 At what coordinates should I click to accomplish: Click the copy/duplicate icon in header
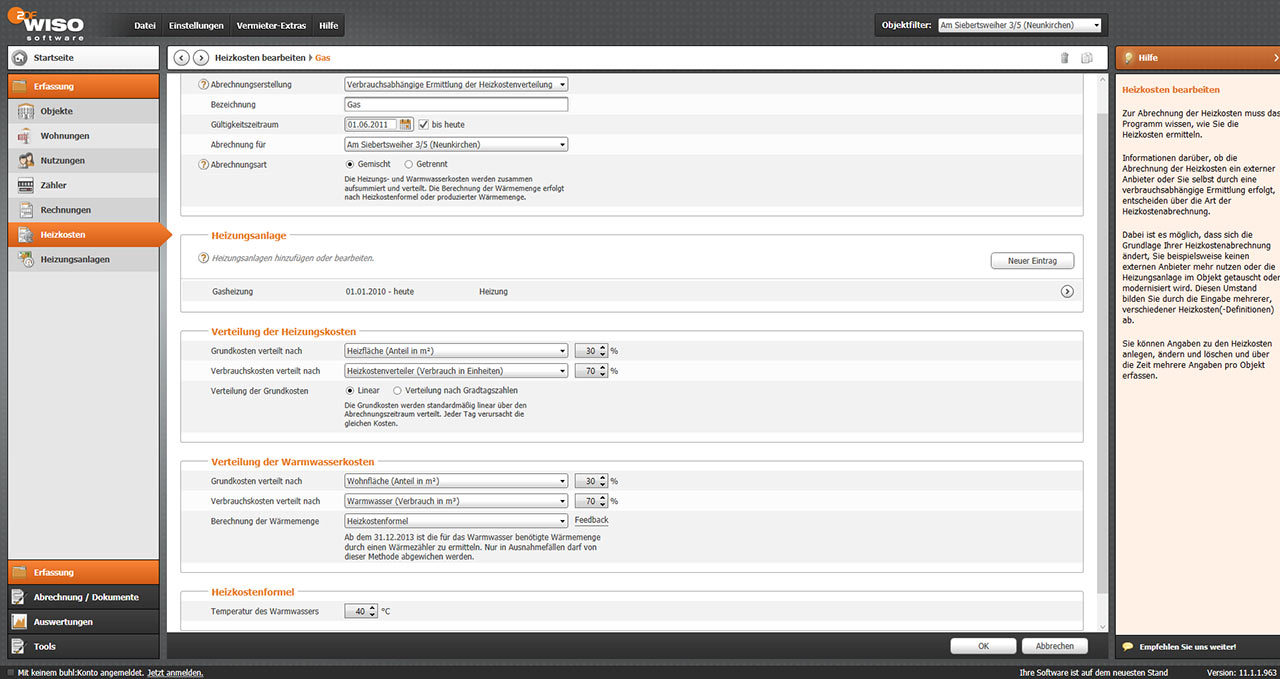pyautogui.click(x=1087, y=58)
